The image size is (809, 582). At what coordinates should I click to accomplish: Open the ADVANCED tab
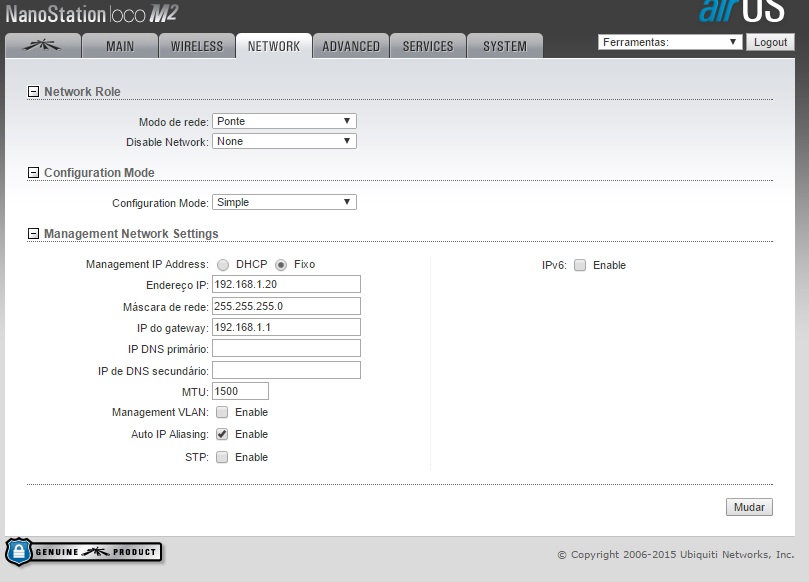point(351,46)
